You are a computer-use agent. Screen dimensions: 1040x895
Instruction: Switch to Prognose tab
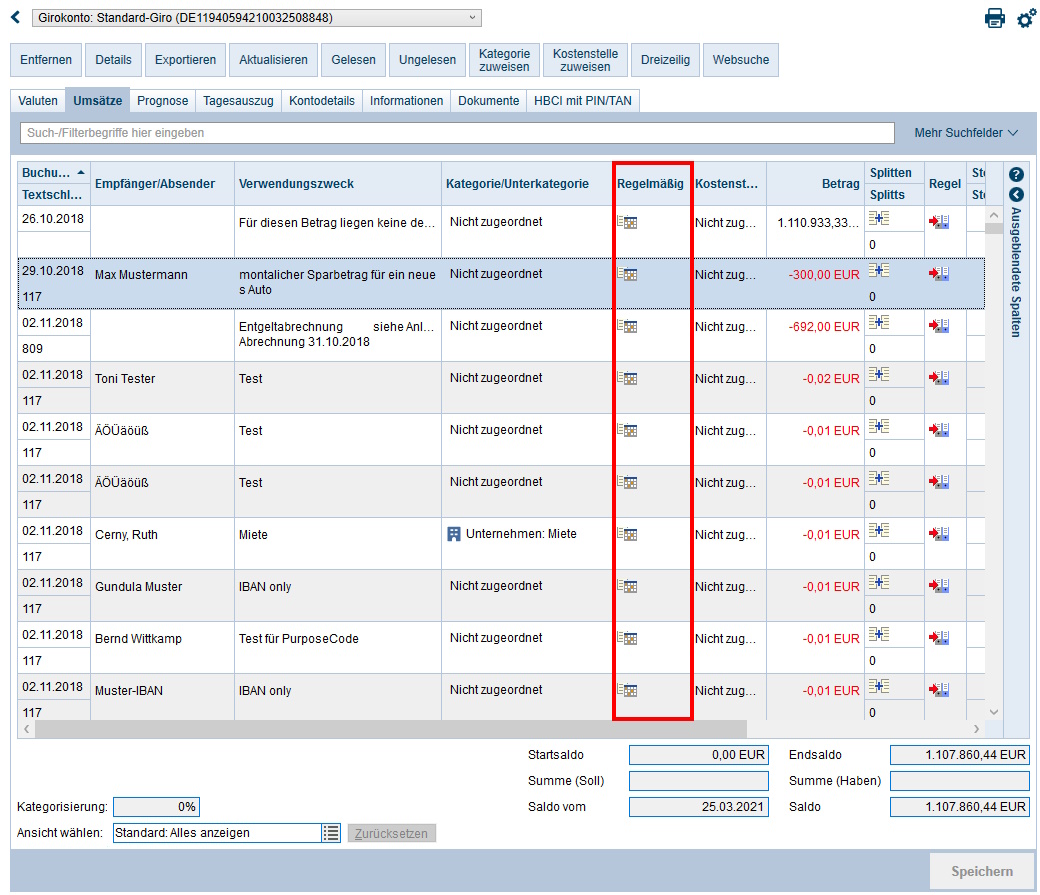coord(162,101)
